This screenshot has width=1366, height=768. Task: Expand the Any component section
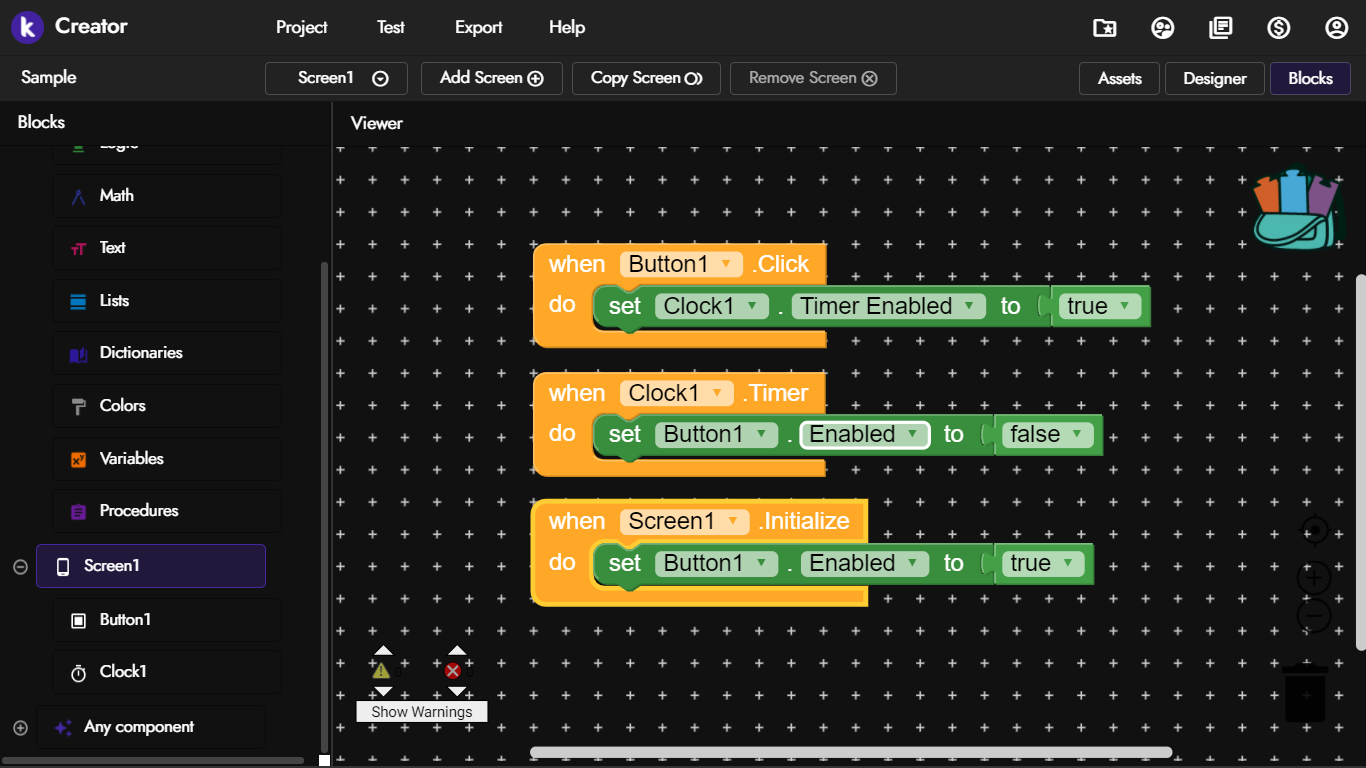pyautogui.click(x=20, y=728)
